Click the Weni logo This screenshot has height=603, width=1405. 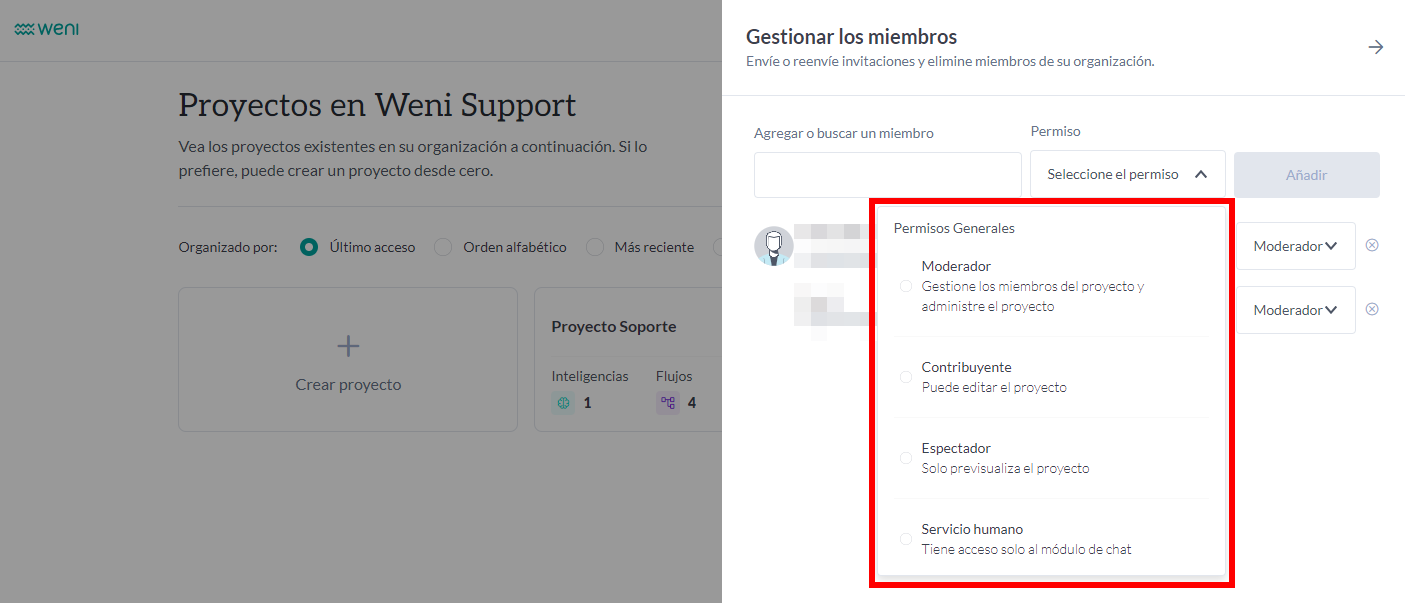tap(47, 29)
